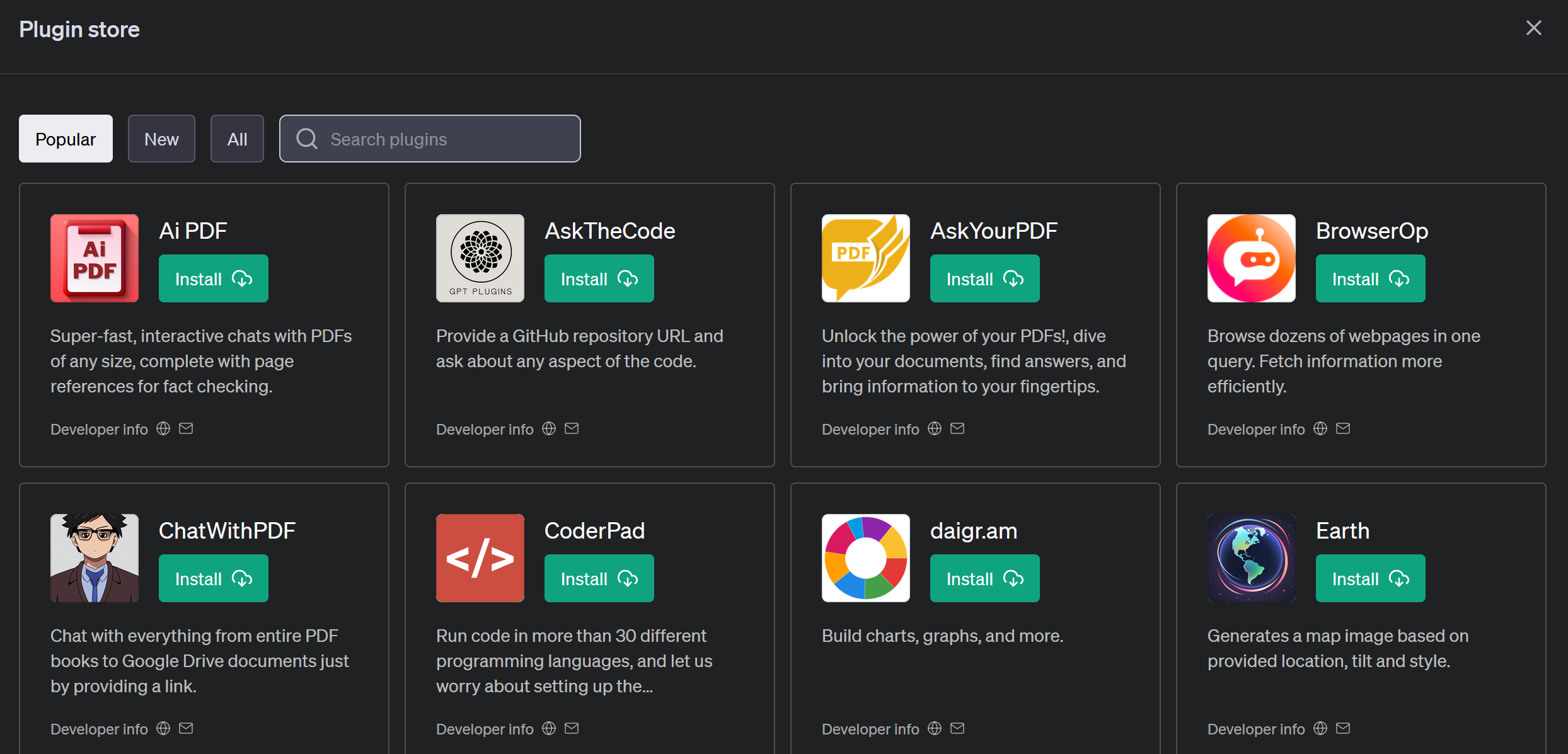Open AskYourPDF developer email icon
This screenshot has height=754, width=1568.
click(957, 428)
